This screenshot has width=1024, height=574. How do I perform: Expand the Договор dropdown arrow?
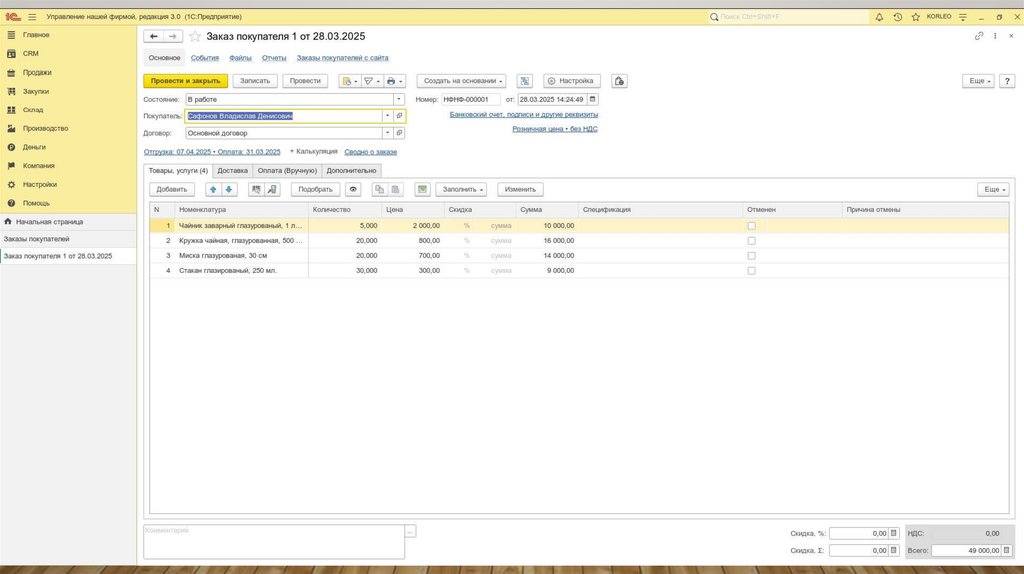click(x=387, y=133)
